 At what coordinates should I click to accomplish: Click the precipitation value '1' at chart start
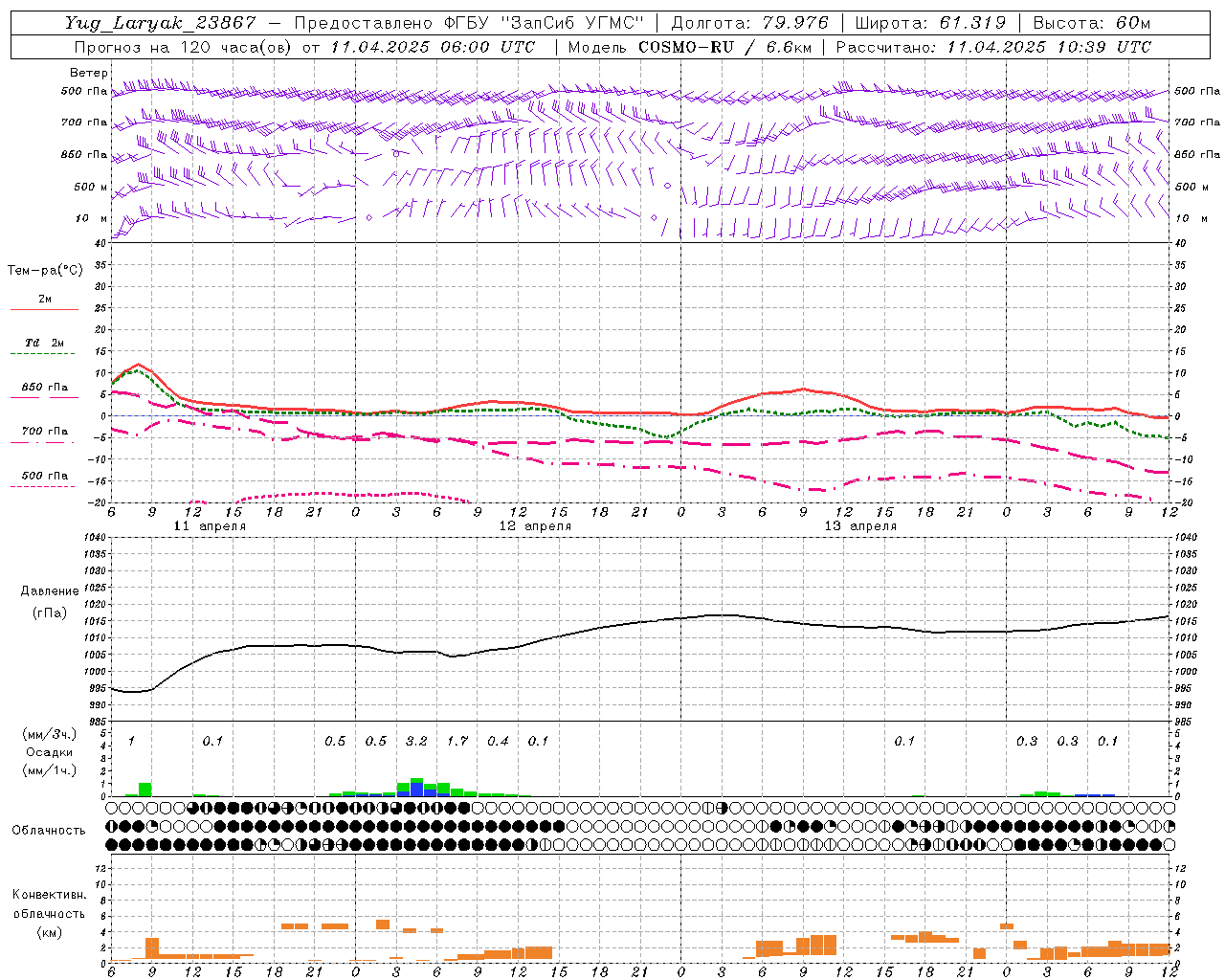131,742
